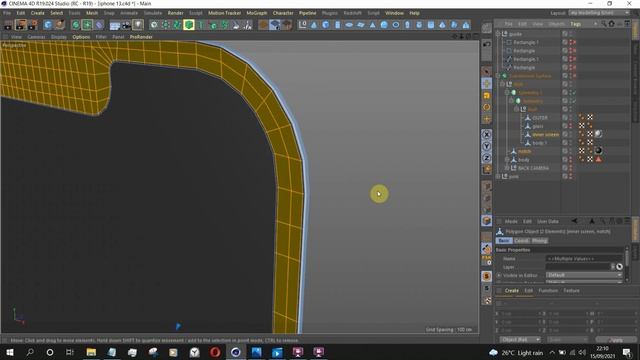This screenshot has height=360, width=640.
Task: Click the cylinder primitive icon
Action: click(338, 25)
